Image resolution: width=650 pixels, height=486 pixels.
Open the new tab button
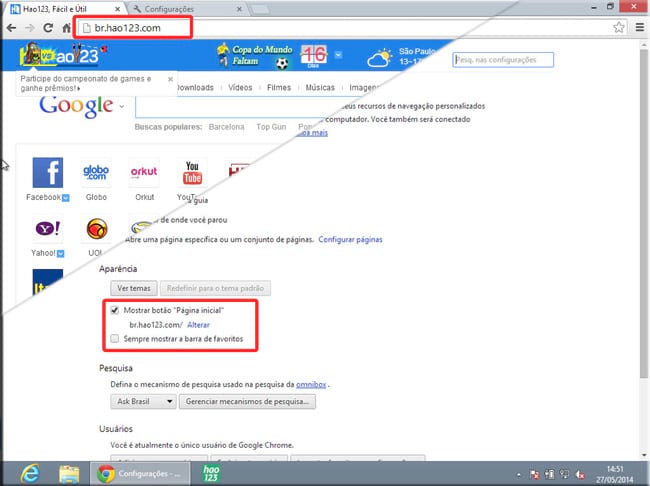tap(260, 9)
